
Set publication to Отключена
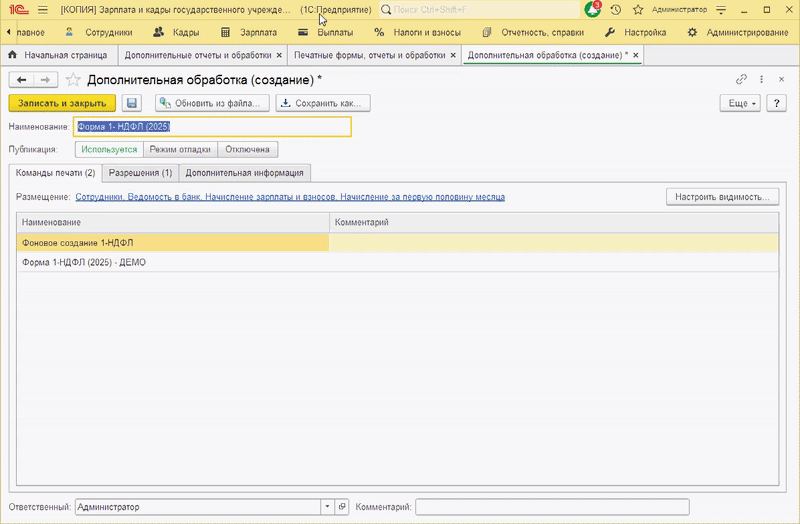pos(247,149)
